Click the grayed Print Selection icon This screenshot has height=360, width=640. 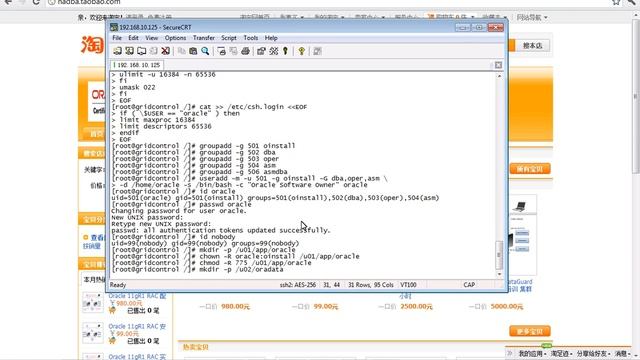click(233, 51)
